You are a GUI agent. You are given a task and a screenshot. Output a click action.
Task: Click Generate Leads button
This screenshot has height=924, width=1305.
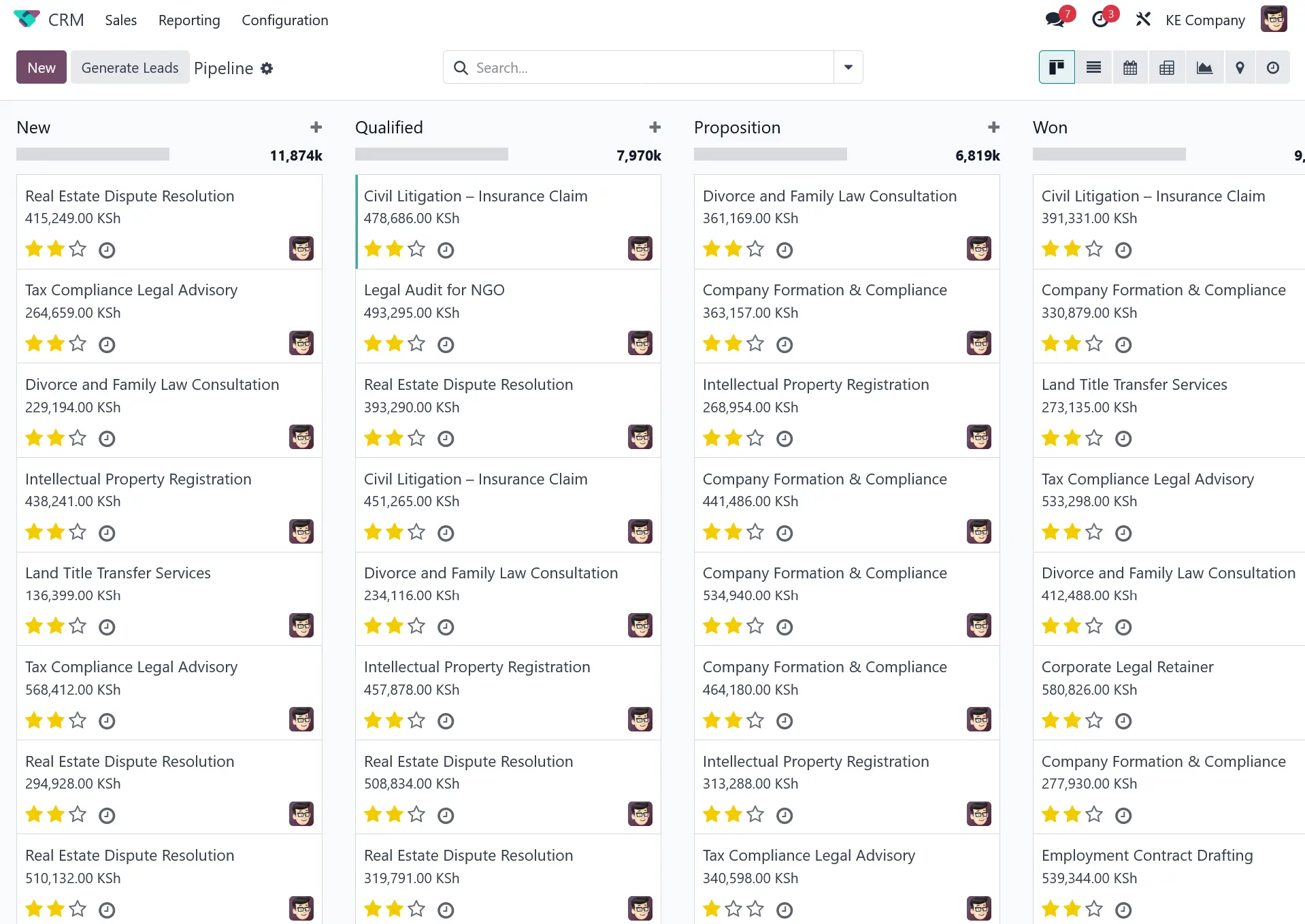[x=130, y=67]
